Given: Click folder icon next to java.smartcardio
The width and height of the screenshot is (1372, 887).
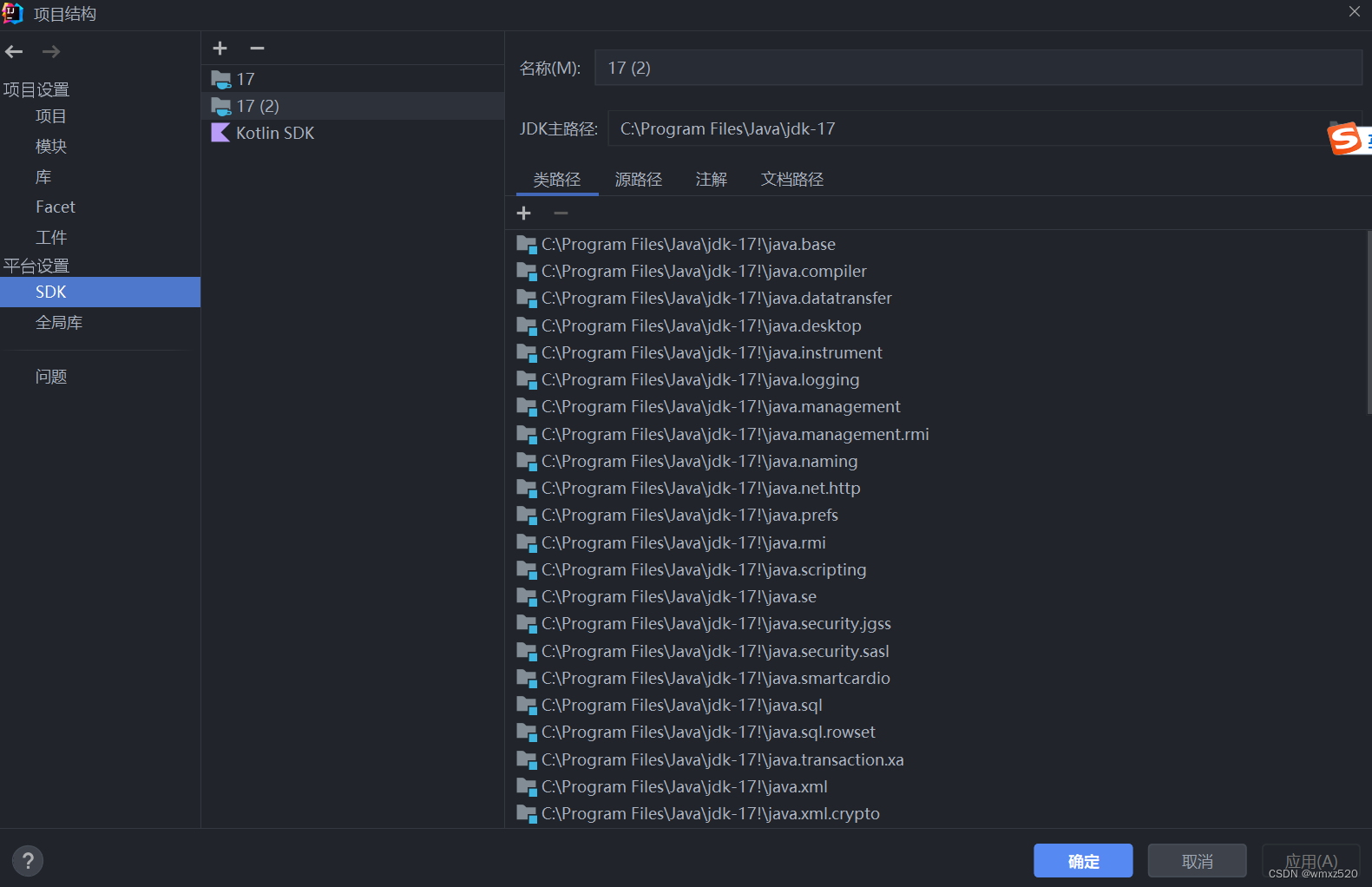Looking at the screenshot, I should coord(527,679).
